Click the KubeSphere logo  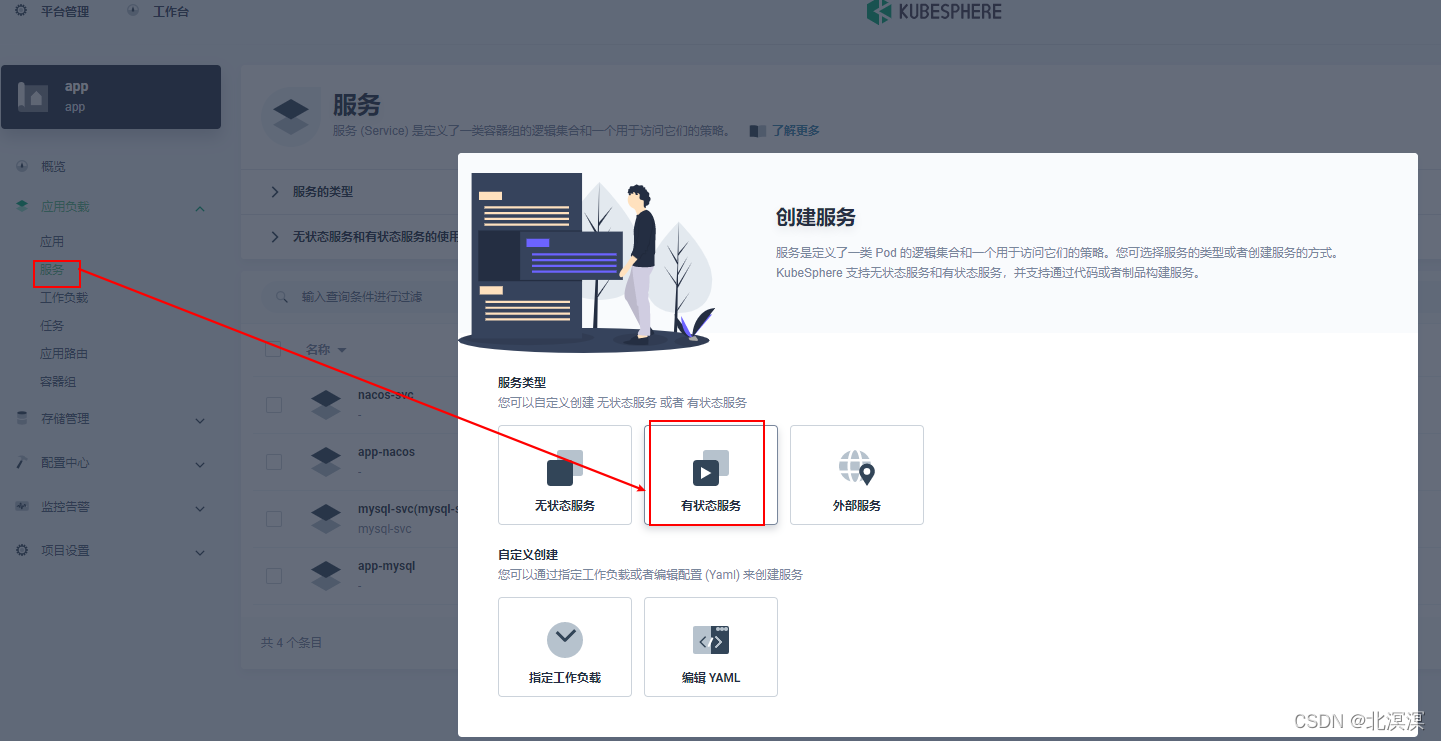click(934, 12)
